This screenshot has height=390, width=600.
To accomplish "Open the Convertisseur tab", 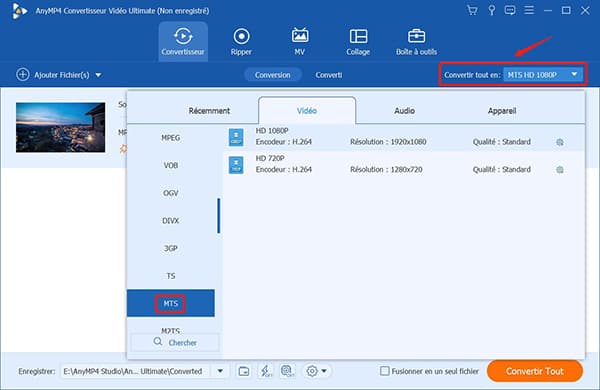I will [x=183, y=41].
